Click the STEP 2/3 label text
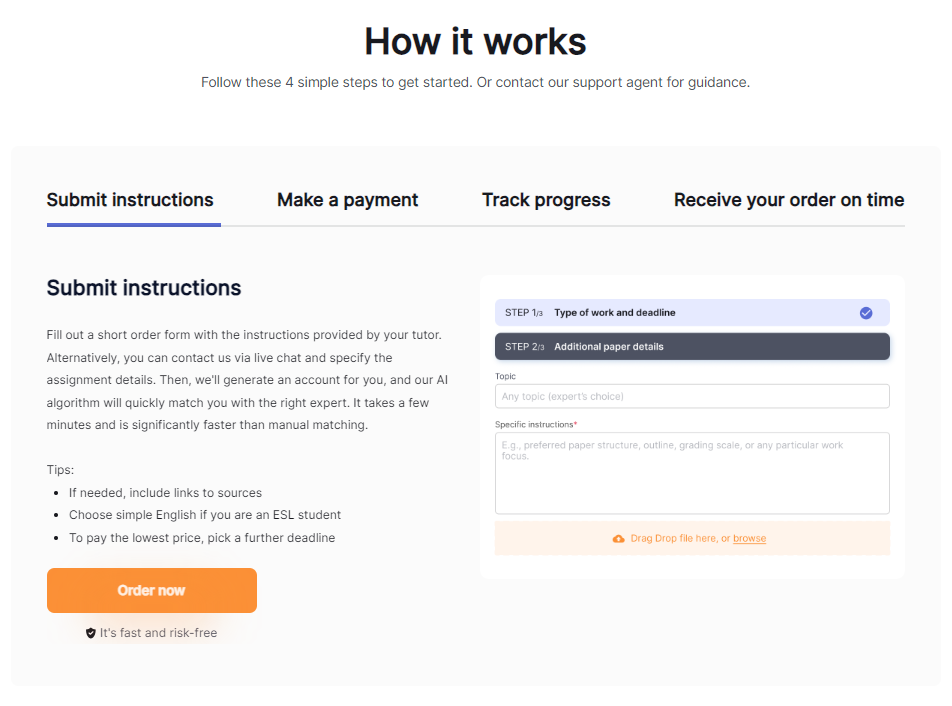The image size is (952, 706). [525, 347]
